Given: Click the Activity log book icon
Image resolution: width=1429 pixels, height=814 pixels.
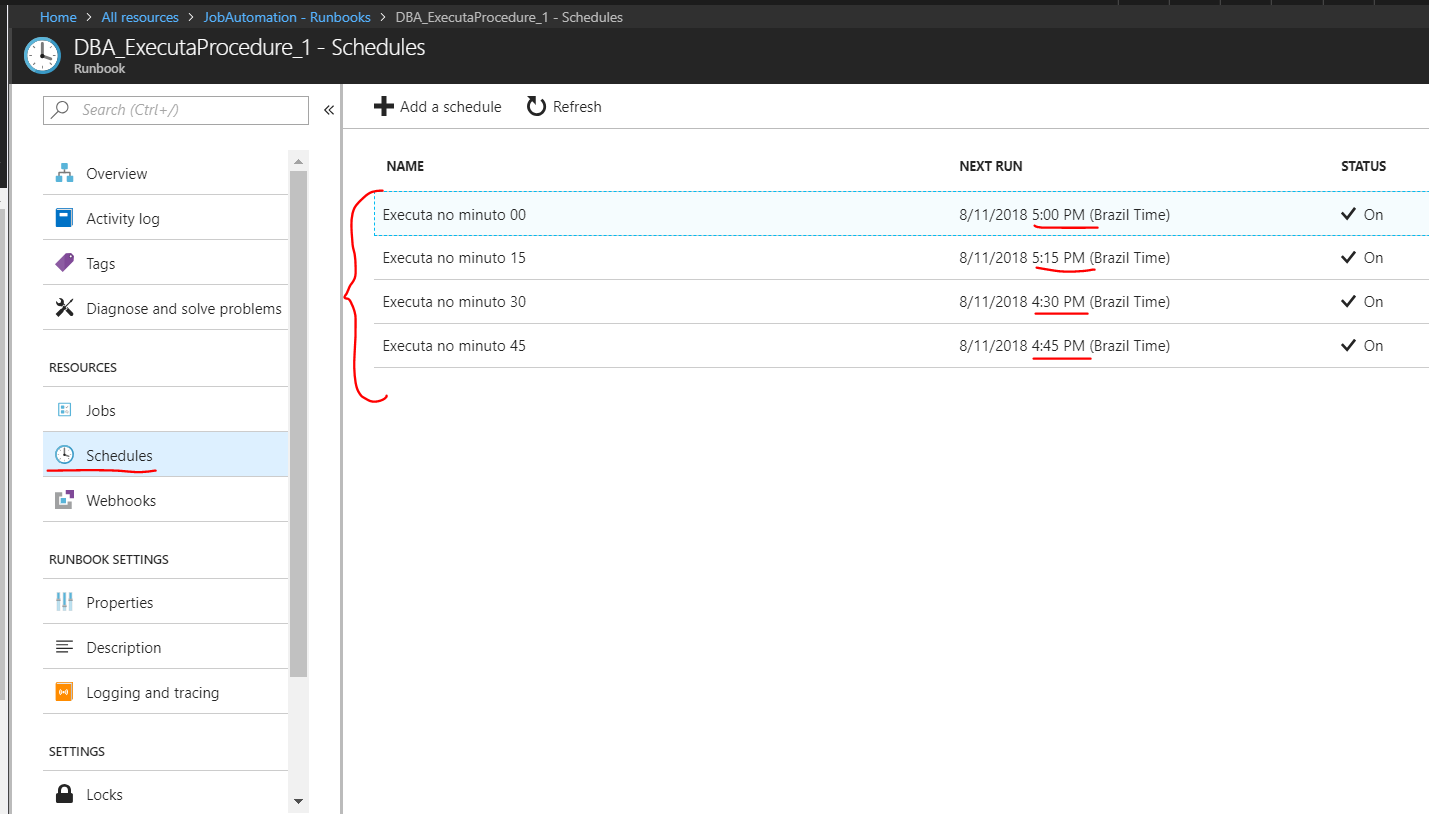Looking at the screenshot, I should tap(64, 218).
